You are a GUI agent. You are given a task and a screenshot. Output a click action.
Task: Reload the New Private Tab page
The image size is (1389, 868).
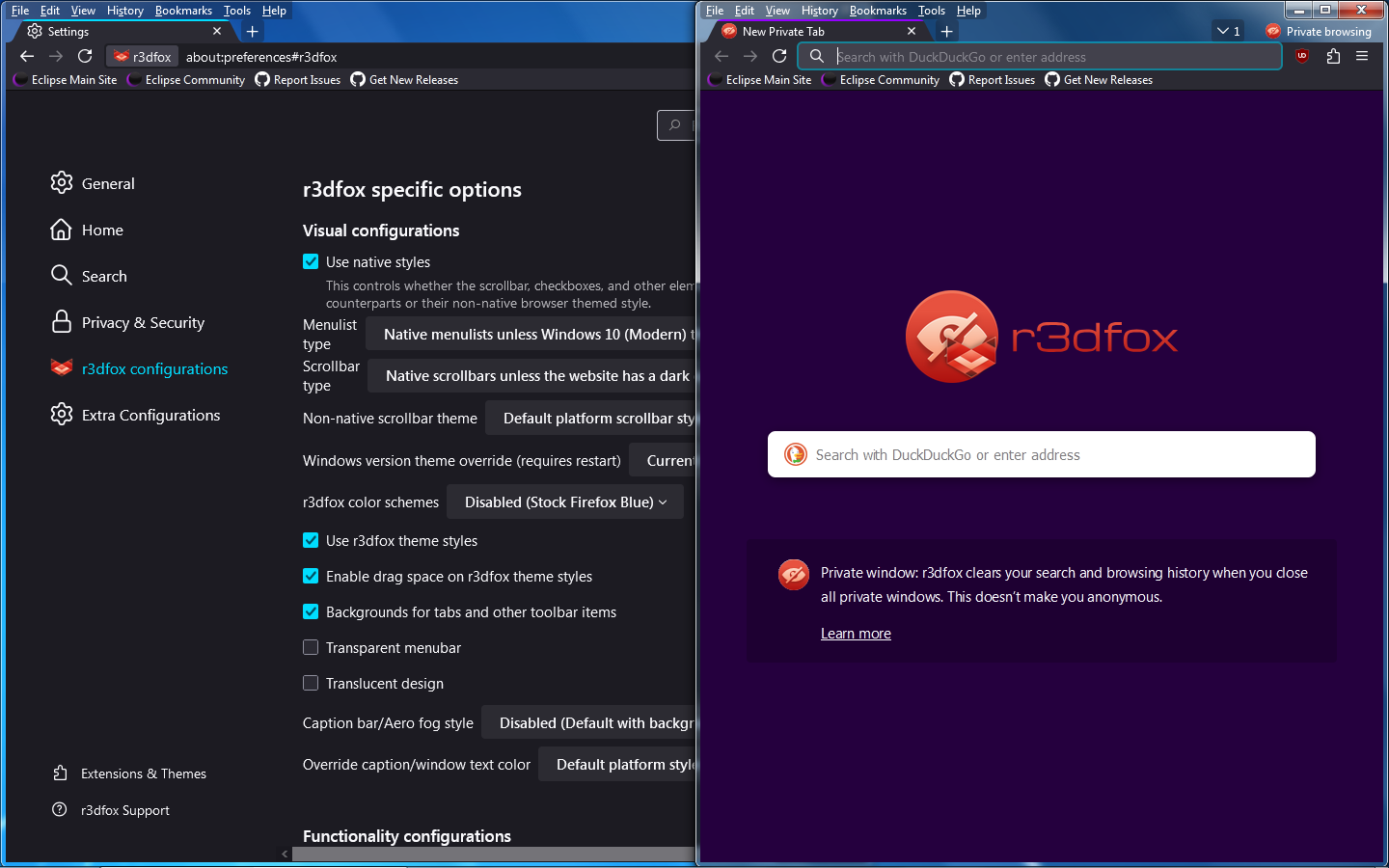(779, 57)
